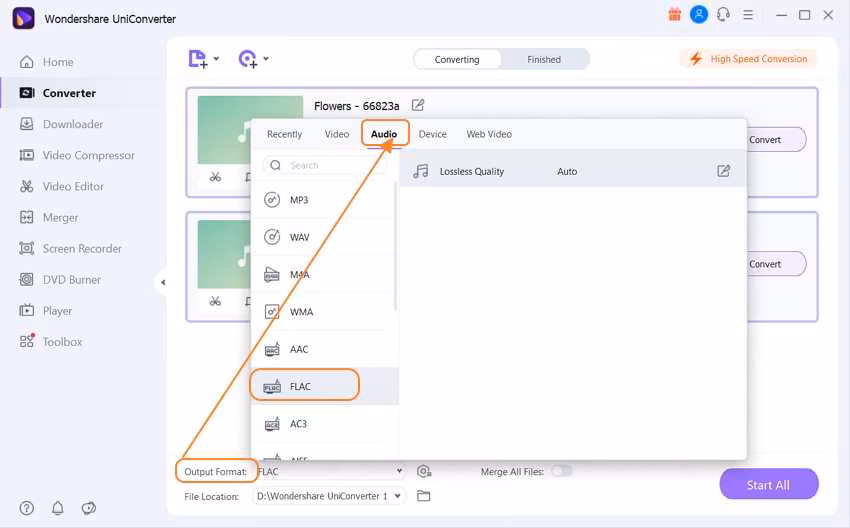Screen dimensions: 850x528
Task: Open the Merger section
Action: point(49,217)
